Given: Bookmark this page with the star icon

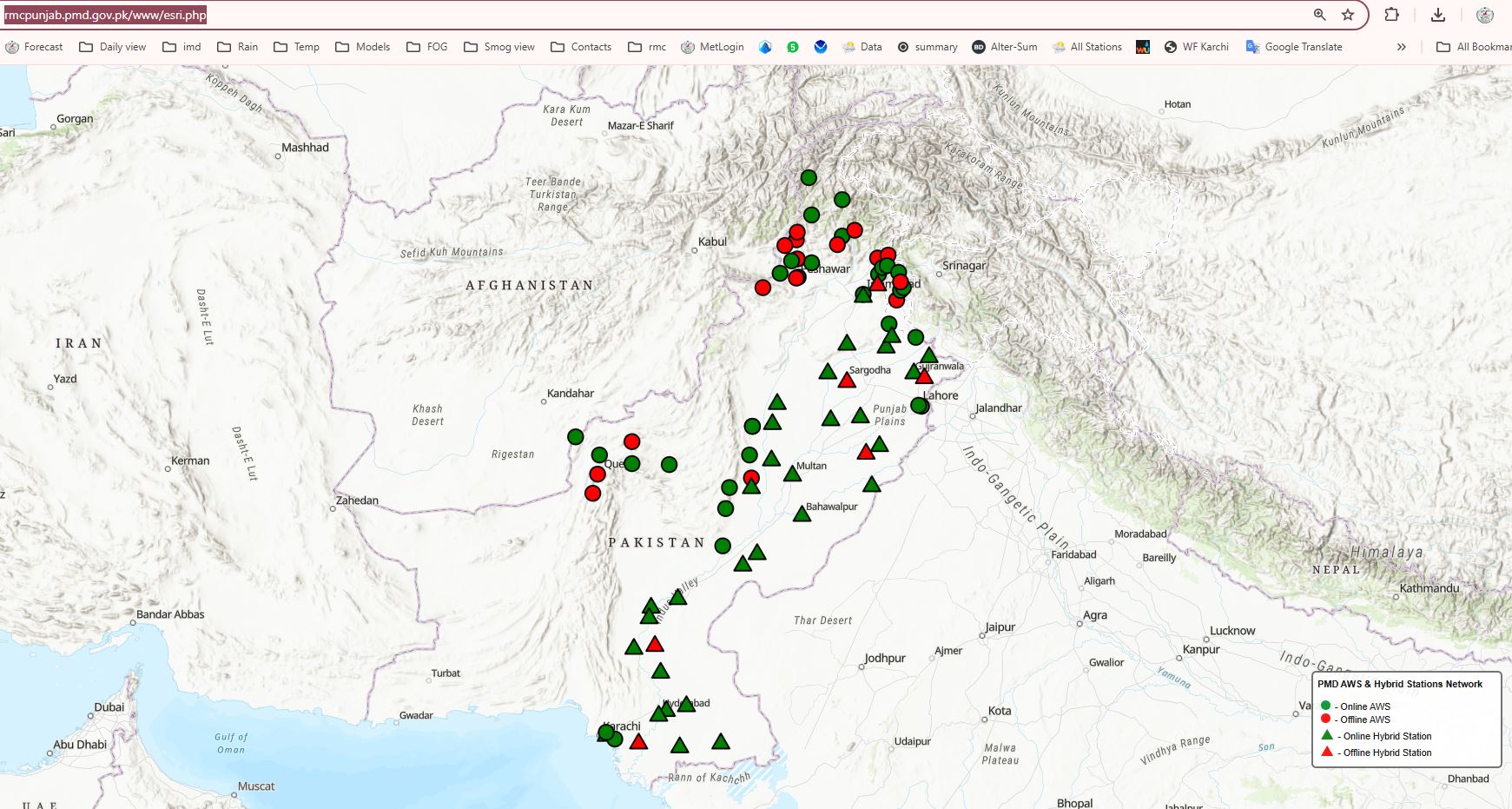Looking at the screenshot, I should (x=1348, y=15).
